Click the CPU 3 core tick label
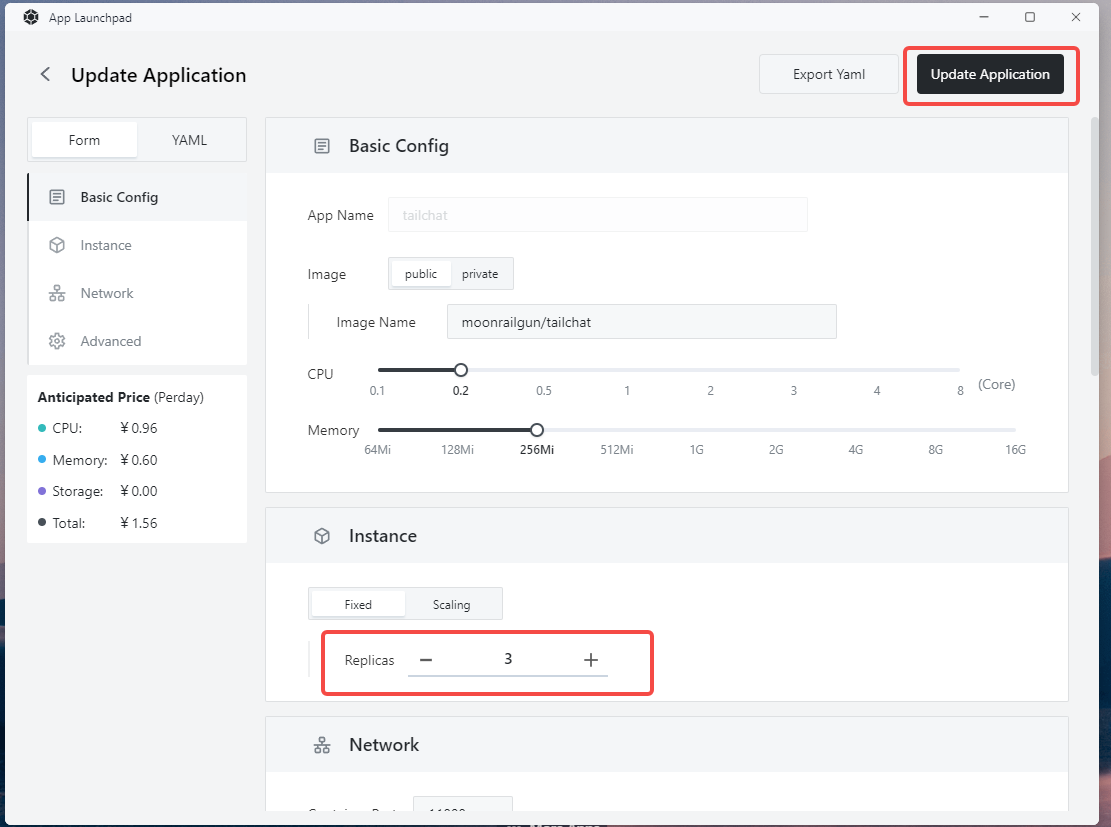 coord(794,390)
